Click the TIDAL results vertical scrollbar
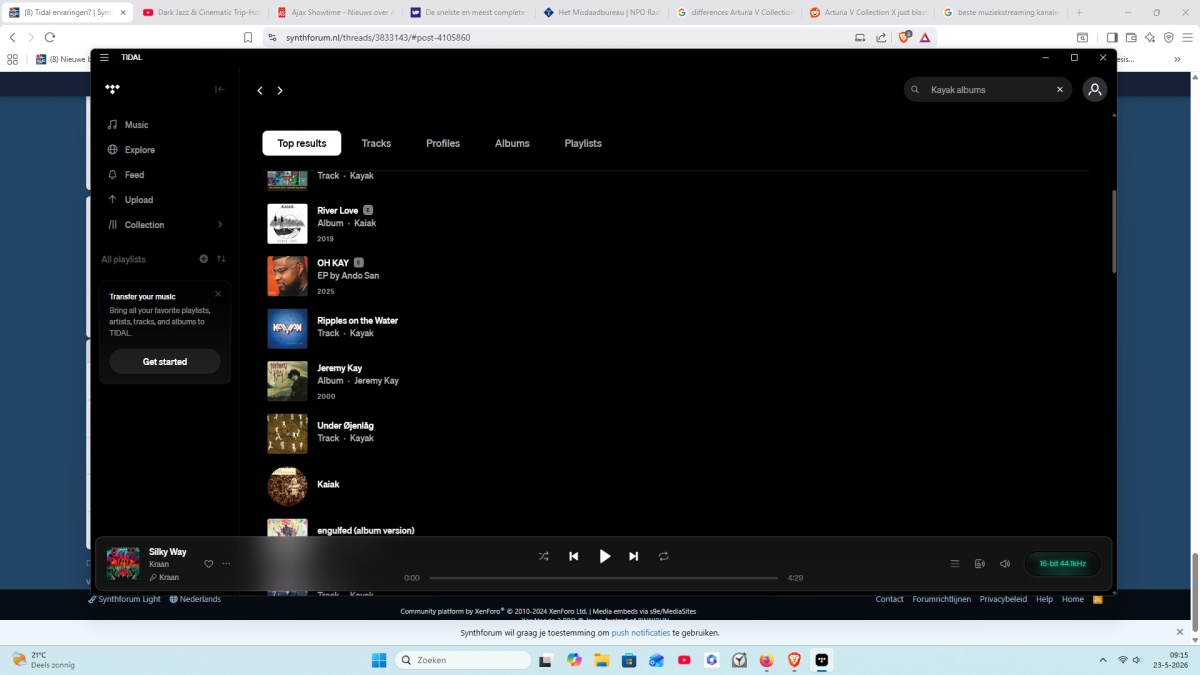Image resolution: width=1200 pixels, height=675 pixels. coord(1113,231)
